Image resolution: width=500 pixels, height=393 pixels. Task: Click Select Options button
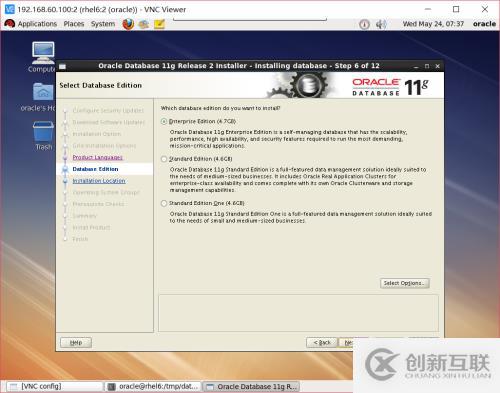404,283
